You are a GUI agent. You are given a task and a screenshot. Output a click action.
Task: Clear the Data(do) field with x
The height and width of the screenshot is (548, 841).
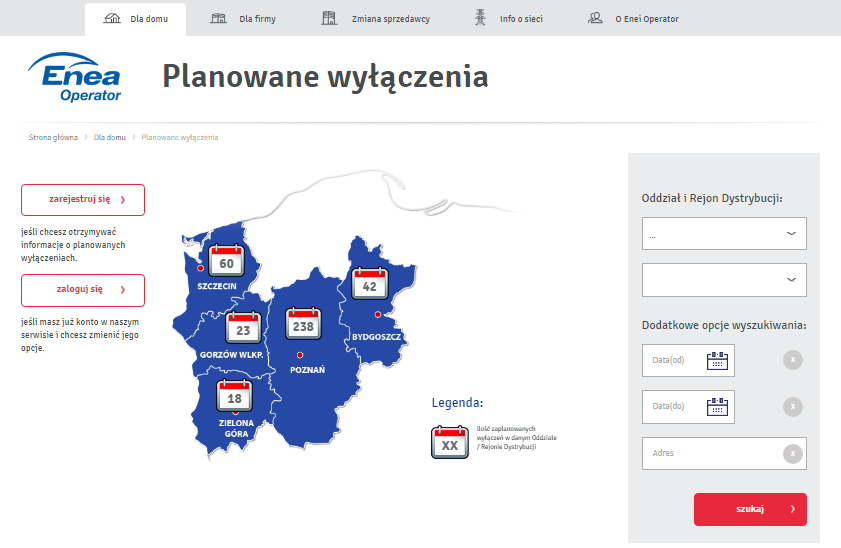pyautogui.click(x=793, y=406)
